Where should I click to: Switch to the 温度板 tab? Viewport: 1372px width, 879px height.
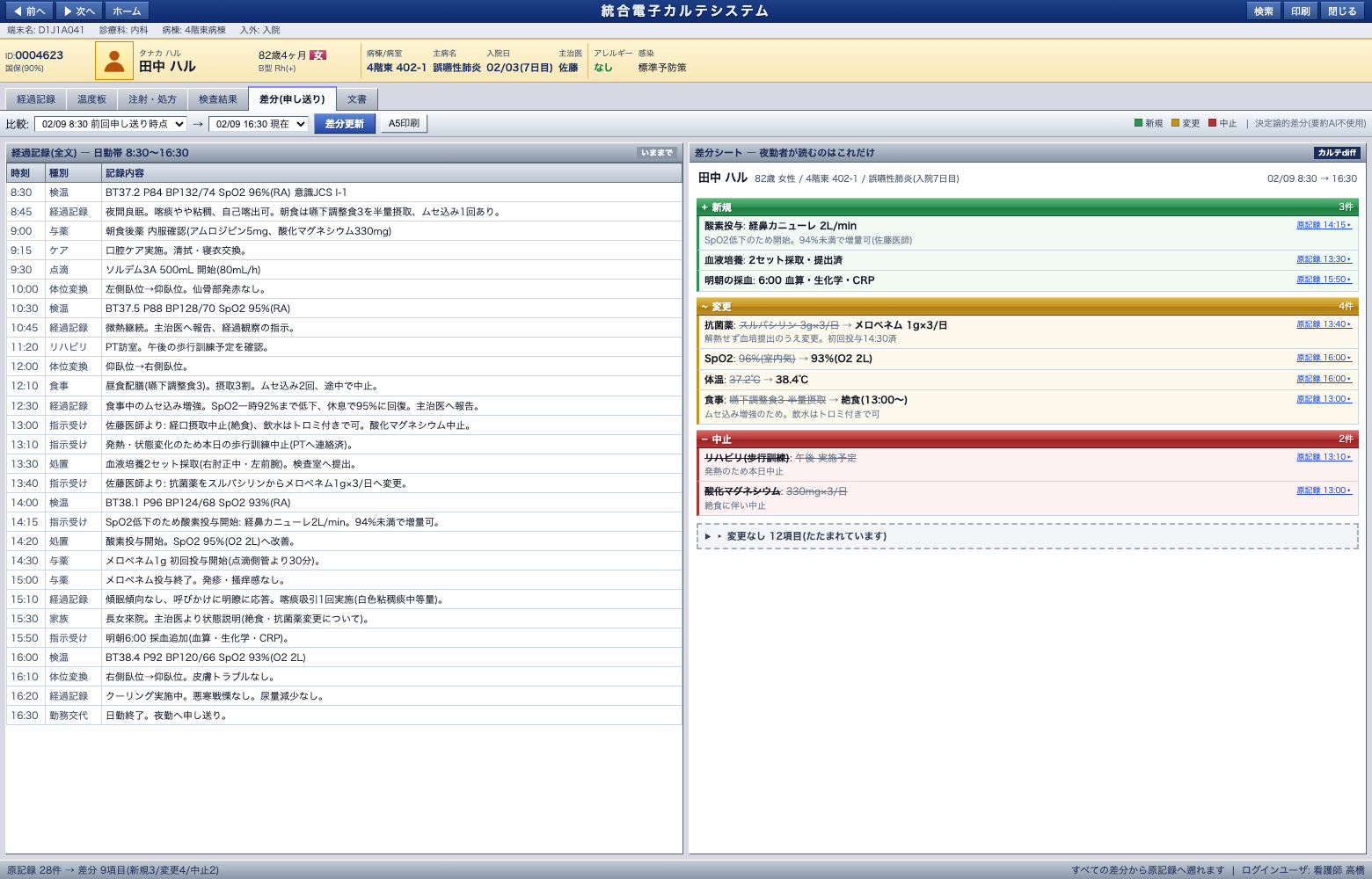pyautogui.click(x=91, y=99)
